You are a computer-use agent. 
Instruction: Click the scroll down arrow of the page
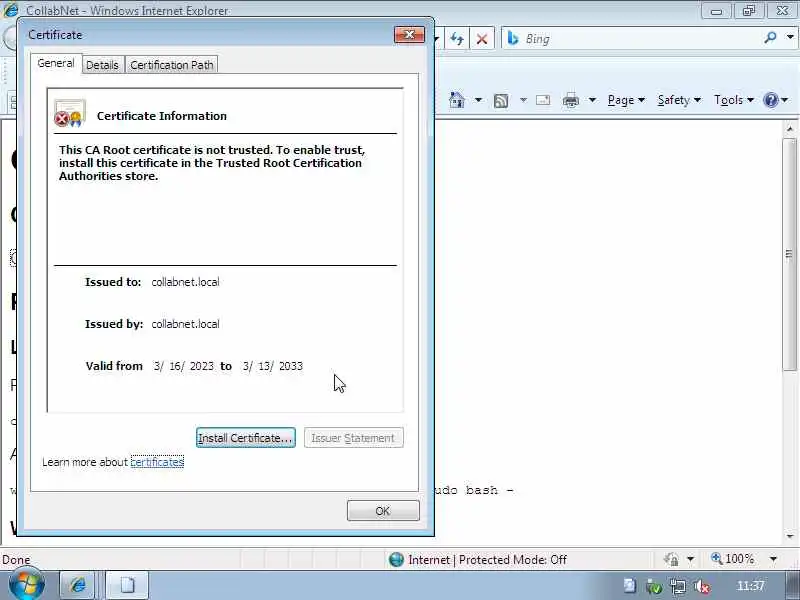coord(790,536)
